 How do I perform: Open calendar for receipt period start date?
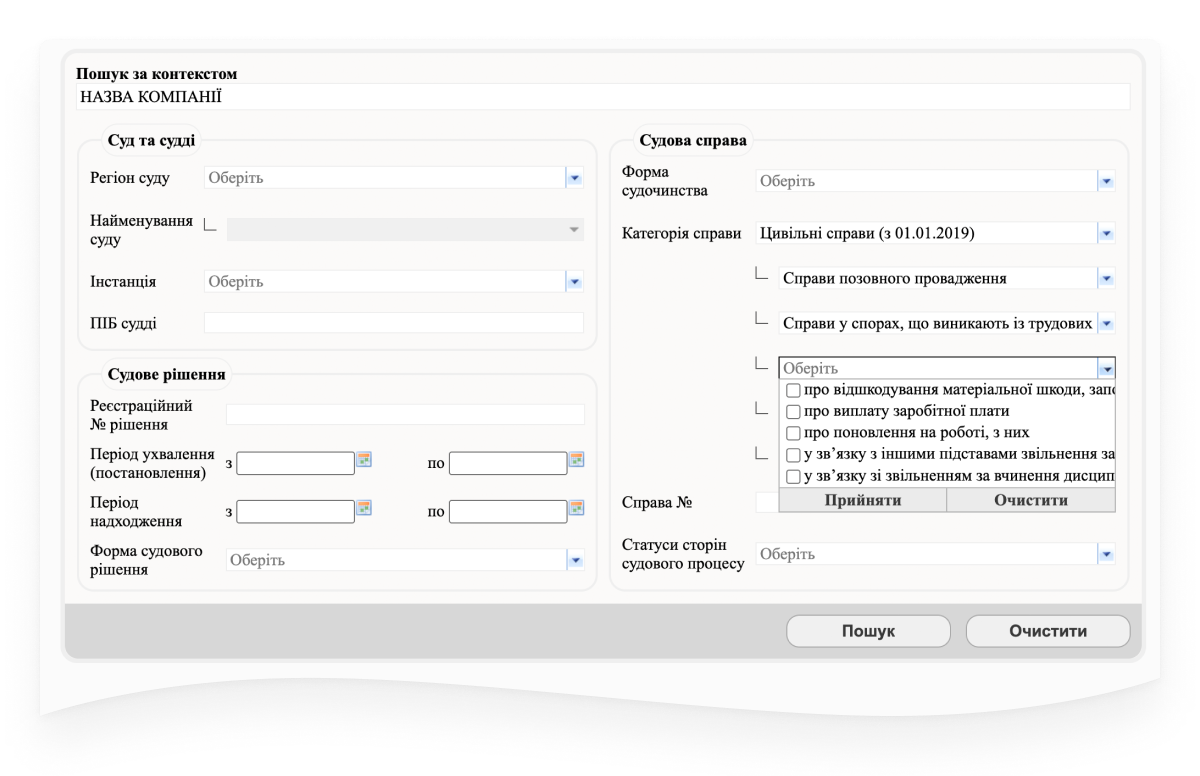(x=365, y=508)
